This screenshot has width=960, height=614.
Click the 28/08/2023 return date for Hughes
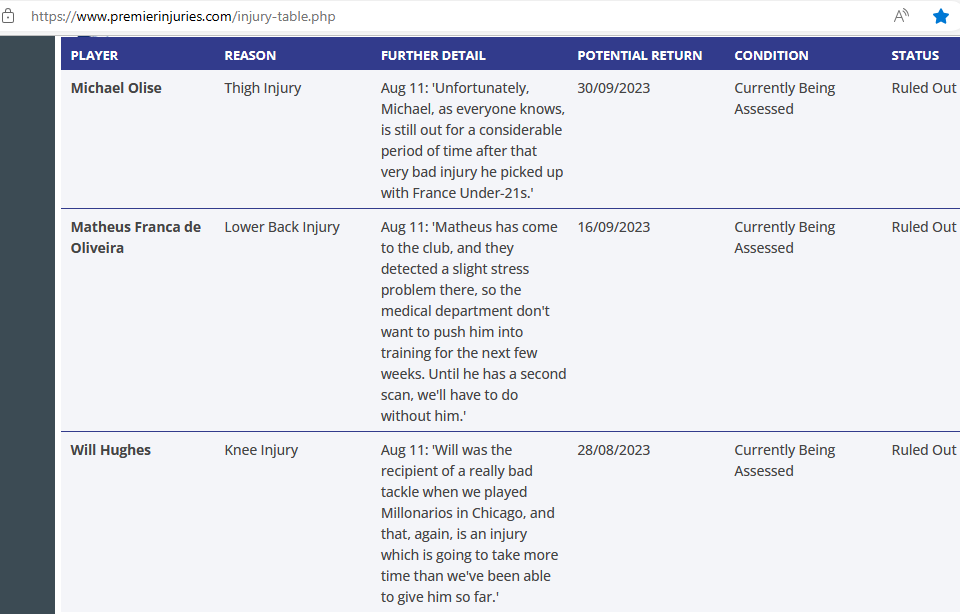(613, 450)
